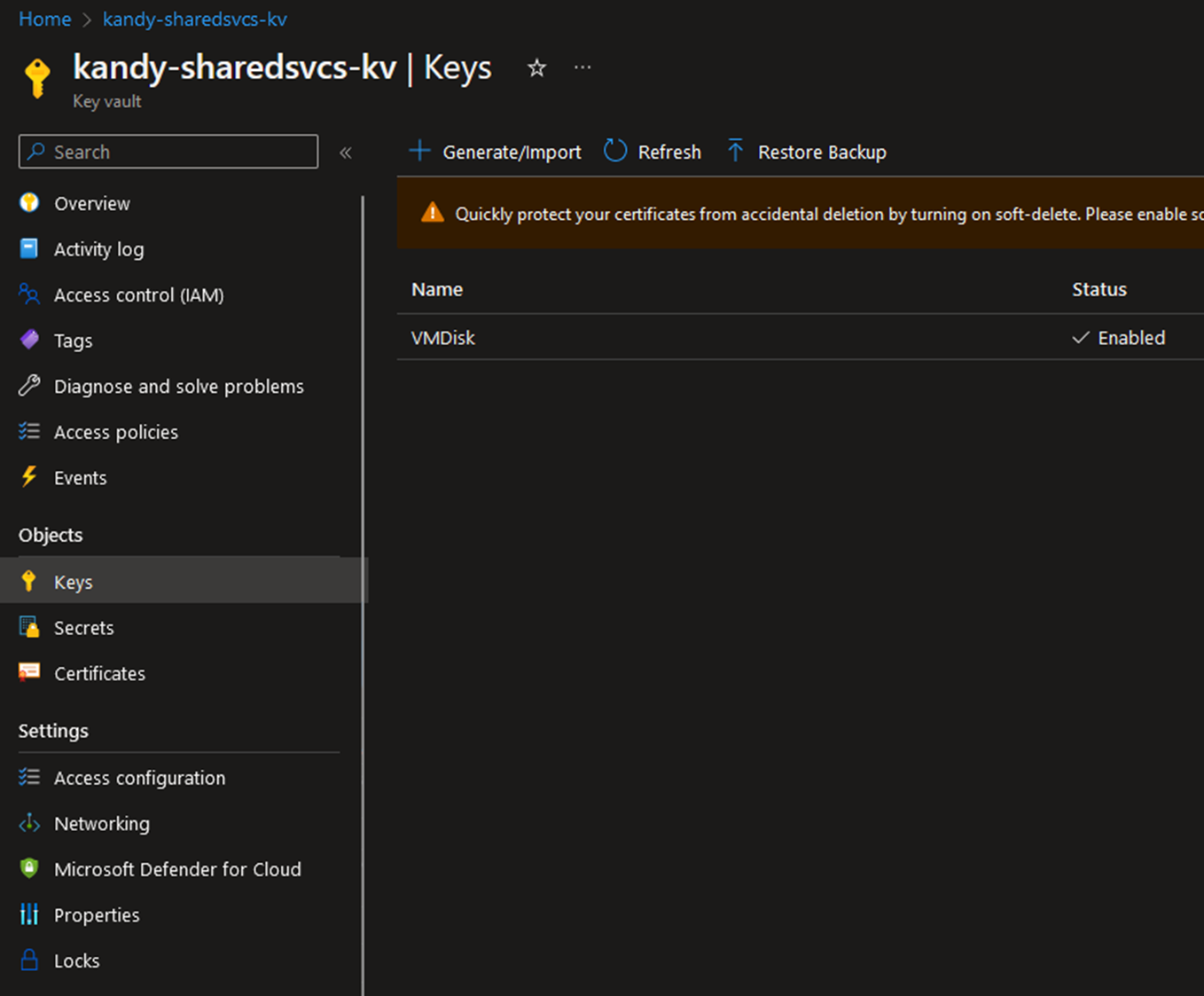
Task: Click the yellow Keys icon in sidebar
Action: pos(29,581)
